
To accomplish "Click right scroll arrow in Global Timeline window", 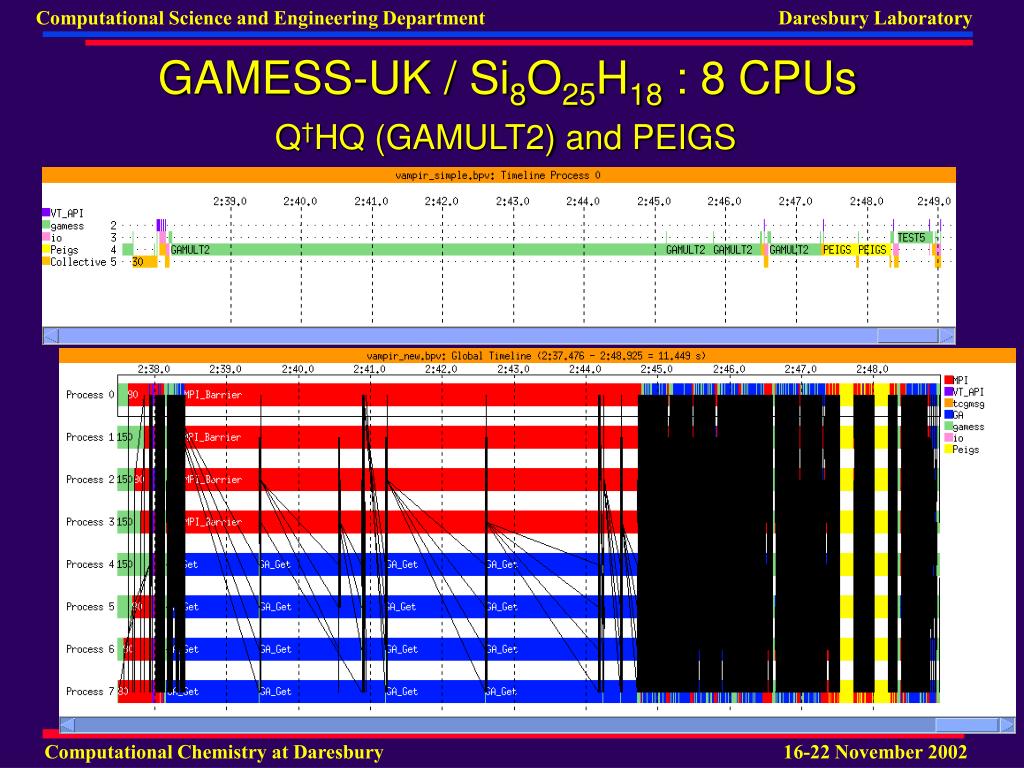I will pyautogui.click(x=1008, y=724).
